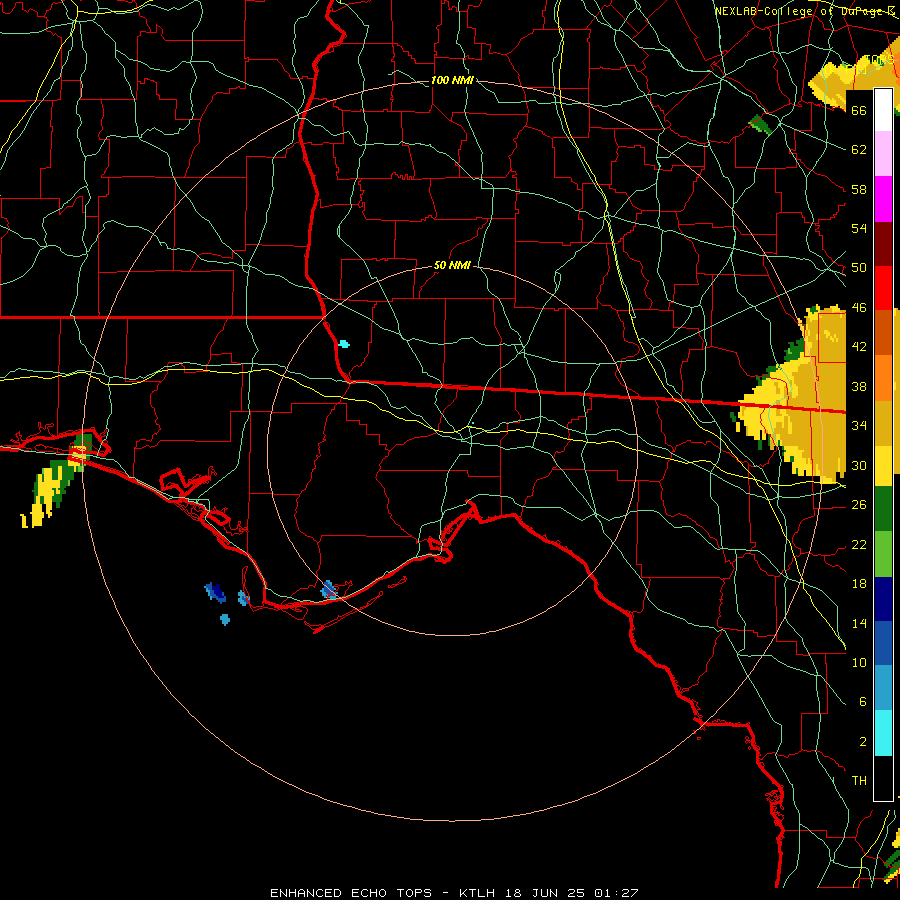The width and height of the screenshot is (900, 900).
Task: Click the "ENHANCED ECHO TOPS" title text
Action: tap(351, 893)
